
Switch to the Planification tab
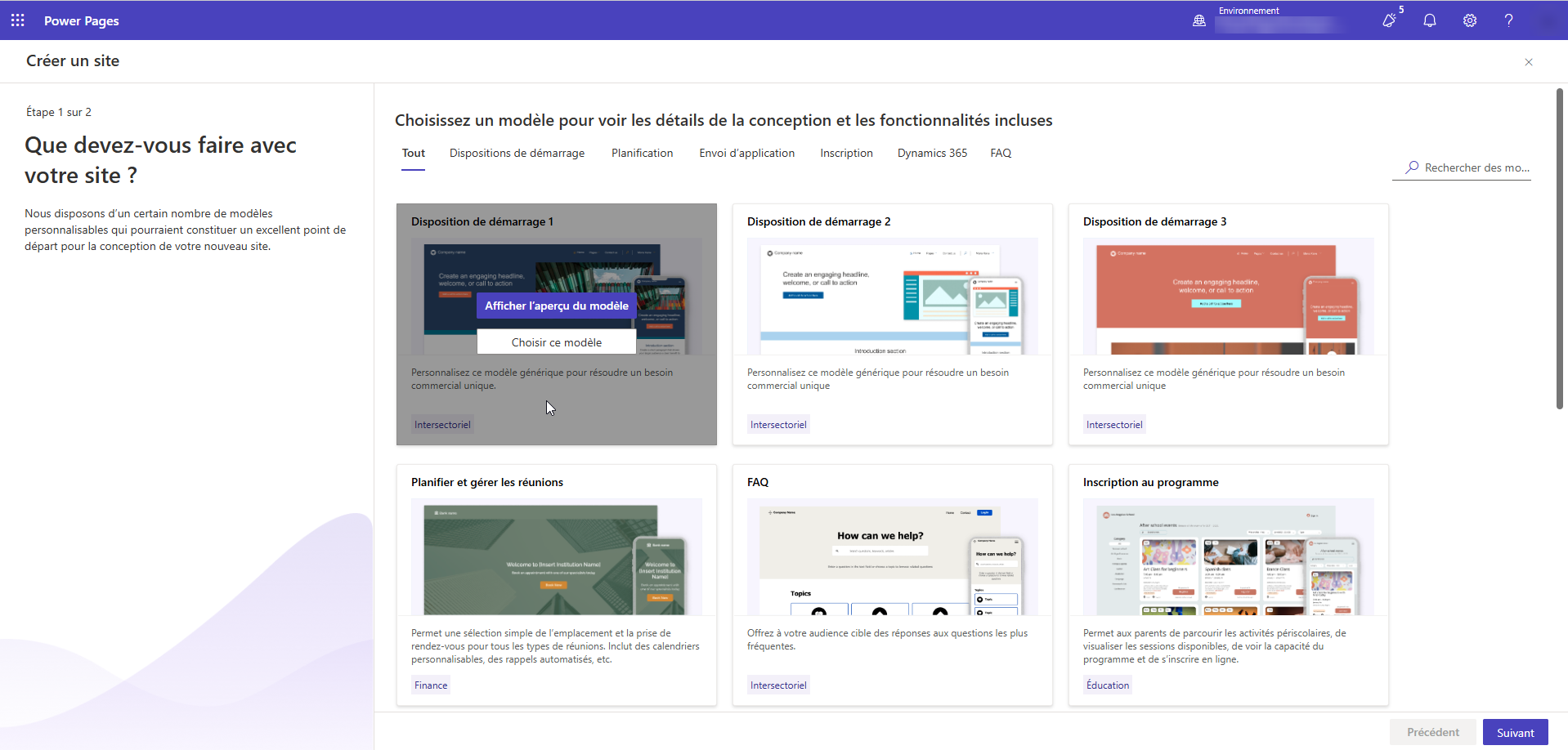point(642,153)
